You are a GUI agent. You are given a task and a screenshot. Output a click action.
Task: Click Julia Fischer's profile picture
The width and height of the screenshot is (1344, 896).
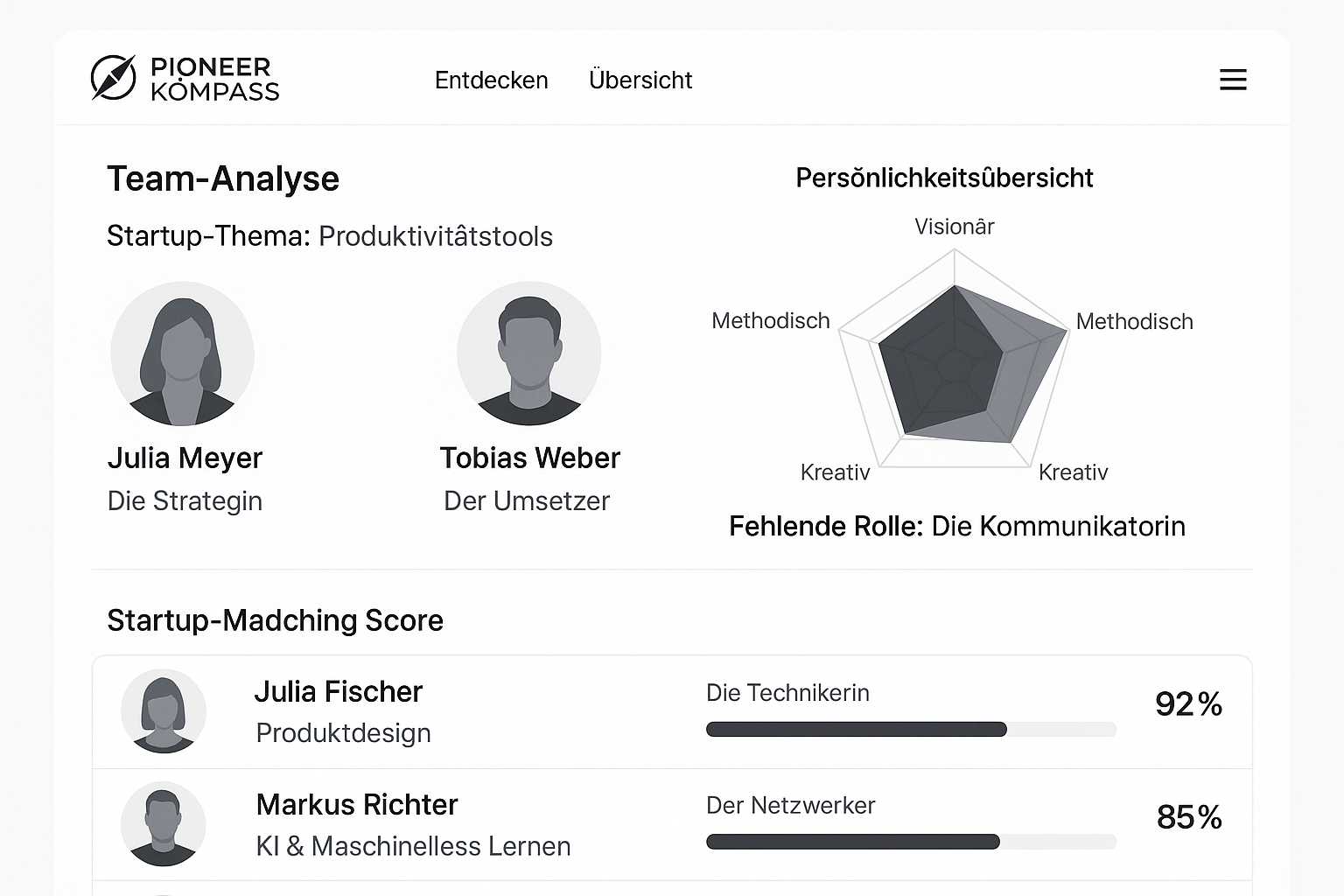[164, 711]
